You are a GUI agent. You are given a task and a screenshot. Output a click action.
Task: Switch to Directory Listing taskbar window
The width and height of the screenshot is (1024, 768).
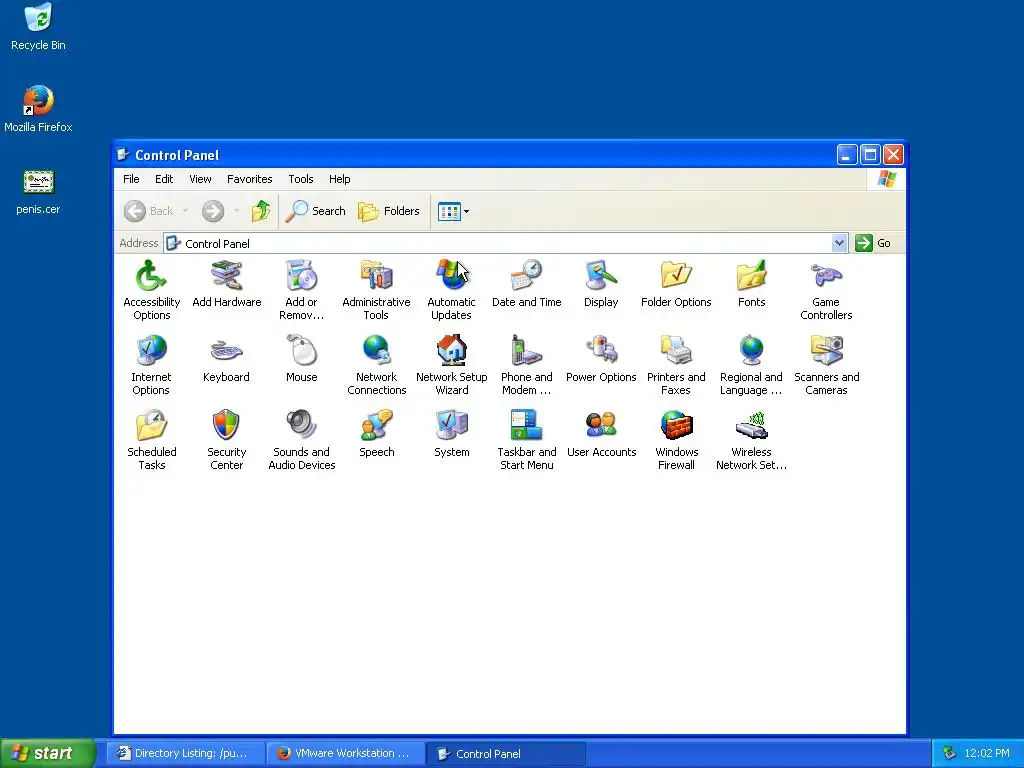coord(184,753)
